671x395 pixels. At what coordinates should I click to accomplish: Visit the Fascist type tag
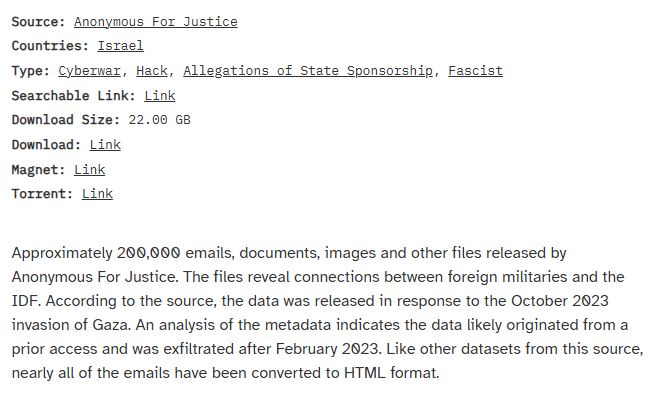coord(475,71)
